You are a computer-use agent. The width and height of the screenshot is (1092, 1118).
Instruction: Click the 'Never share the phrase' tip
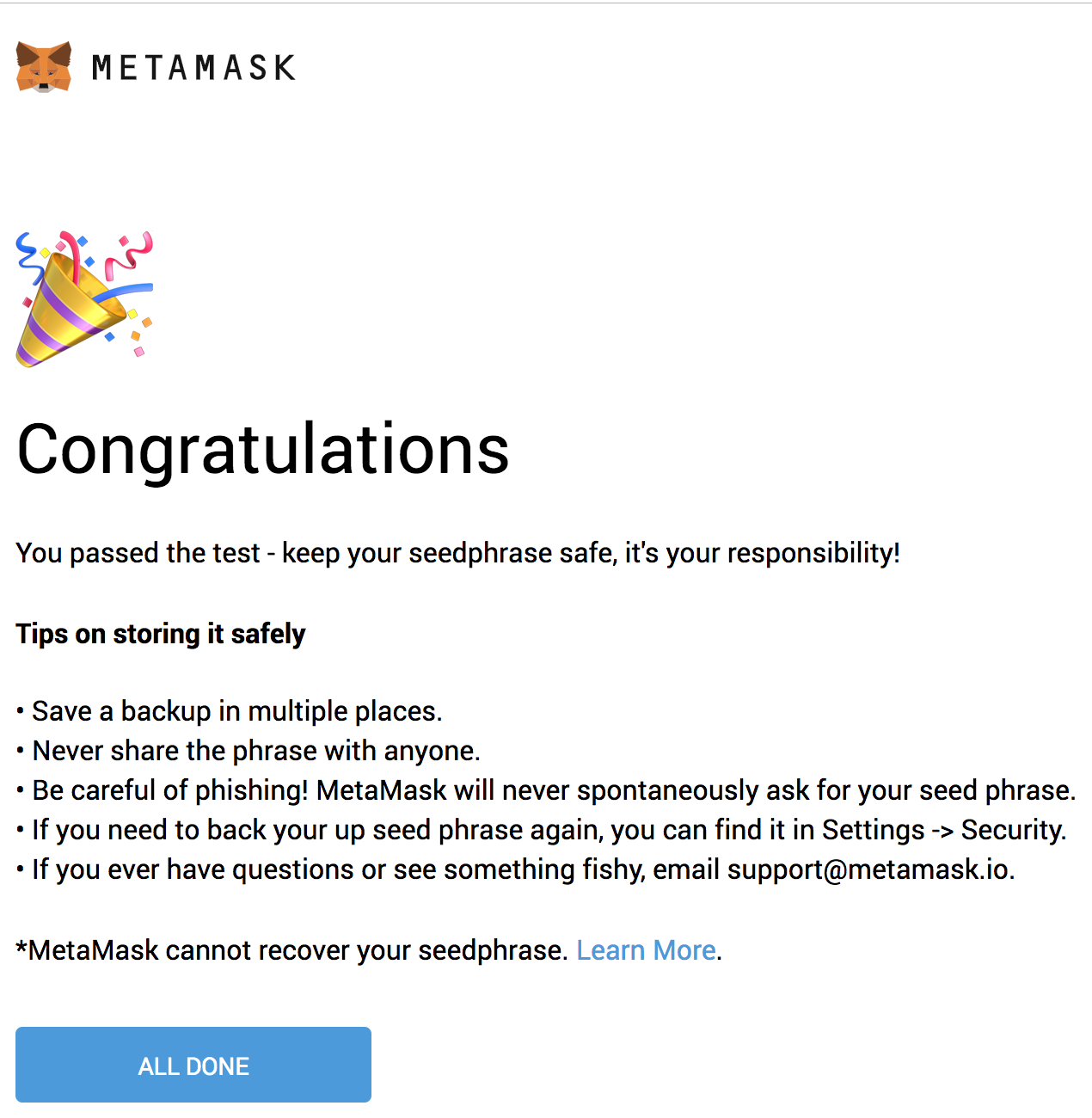click(x=255, y=751)
